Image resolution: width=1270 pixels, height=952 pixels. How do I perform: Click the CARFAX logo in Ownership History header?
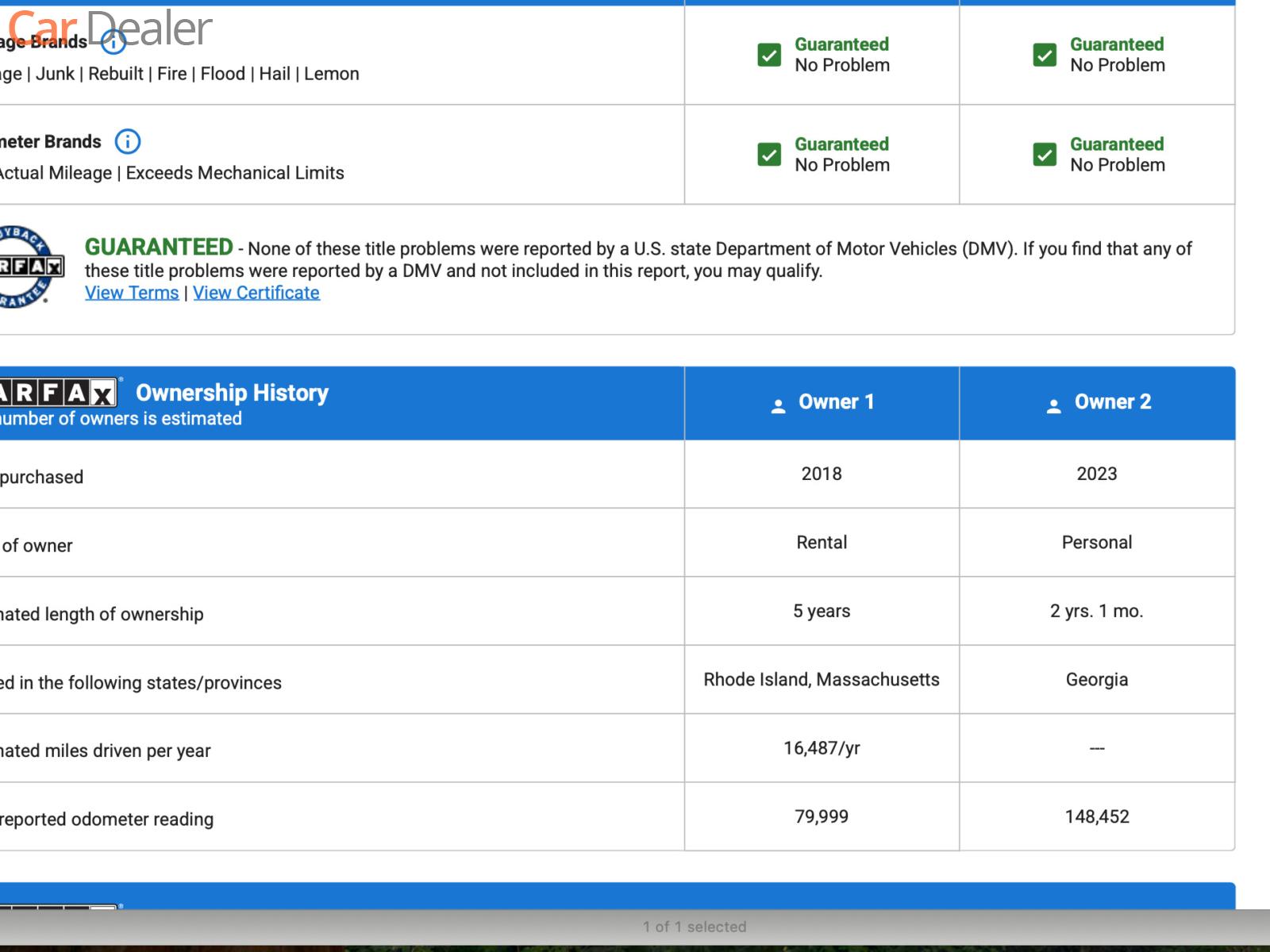pyautogui.click(x=57, y=393)
